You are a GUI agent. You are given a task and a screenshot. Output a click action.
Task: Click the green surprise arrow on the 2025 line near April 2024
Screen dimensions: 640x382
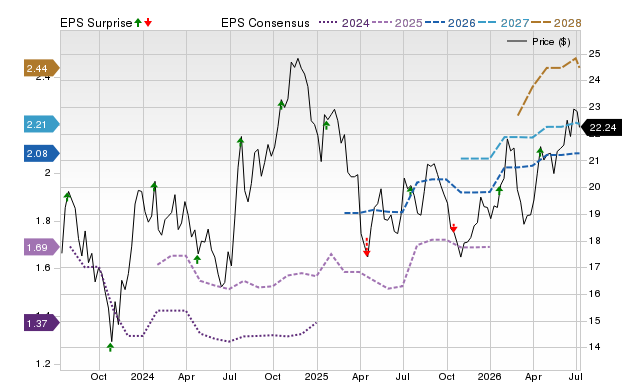197,259
